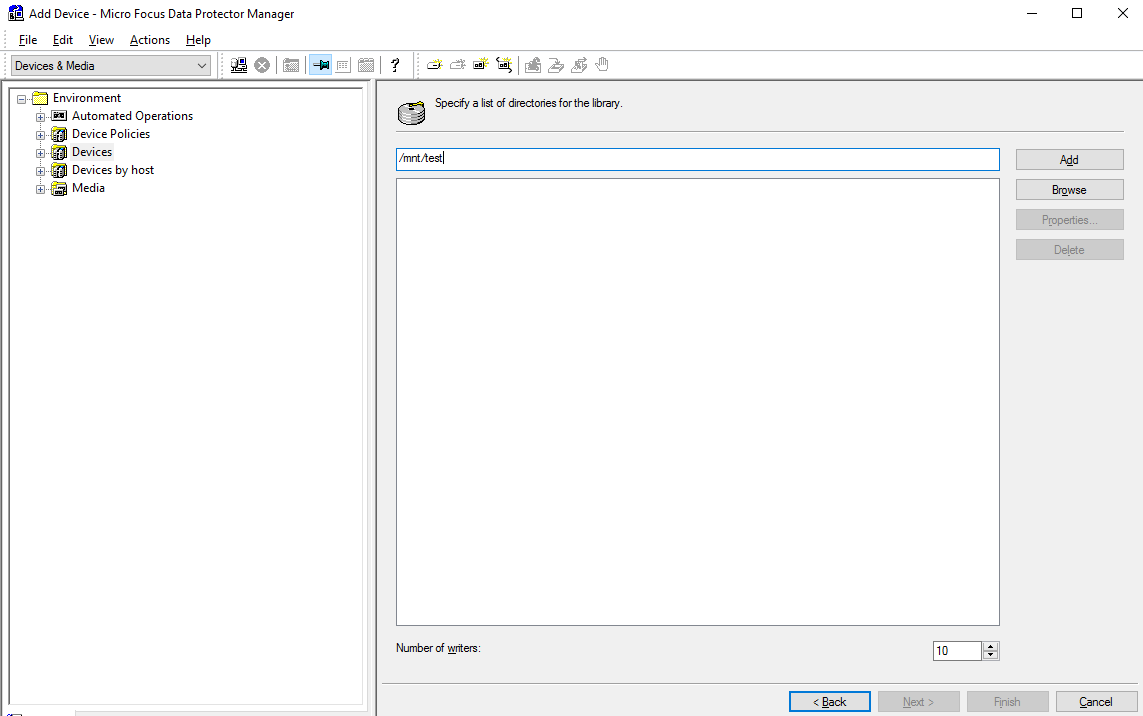Select the Device Policies tree label
The width and height of the screenshot is (1143, 716).
[111, 134]
